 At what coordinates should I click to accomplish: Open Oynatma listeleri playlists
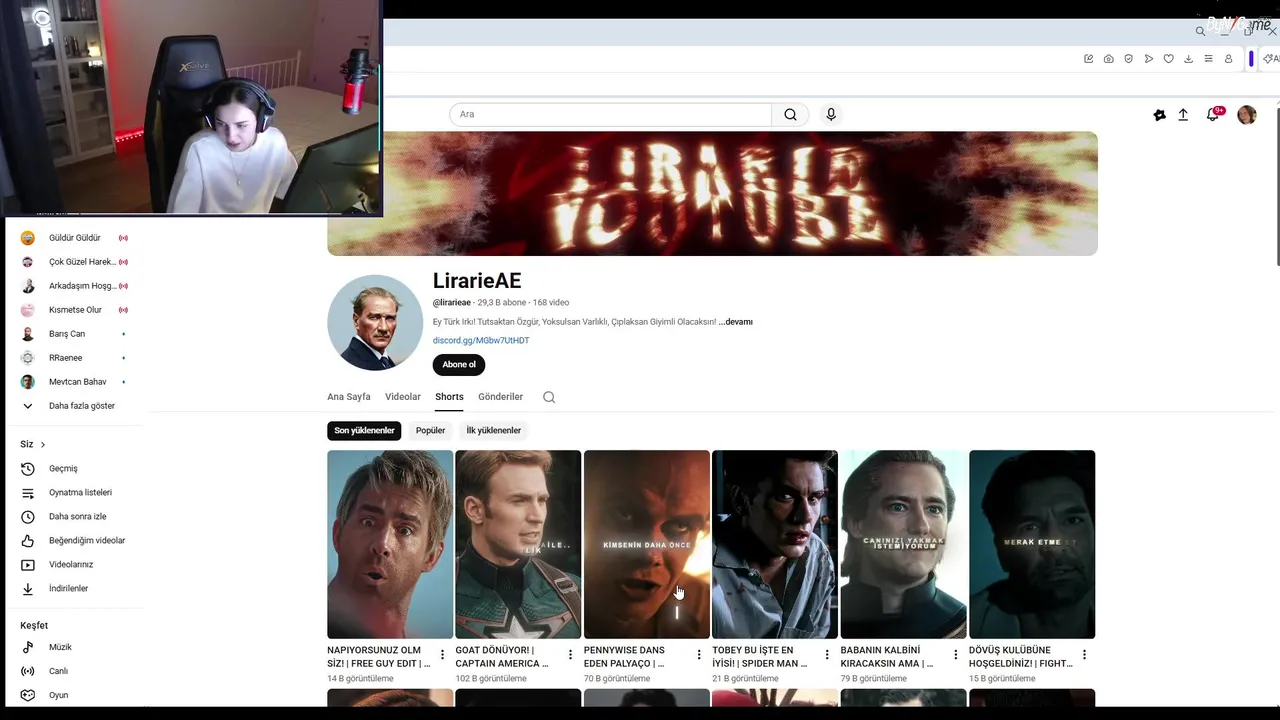click(80, 492)
